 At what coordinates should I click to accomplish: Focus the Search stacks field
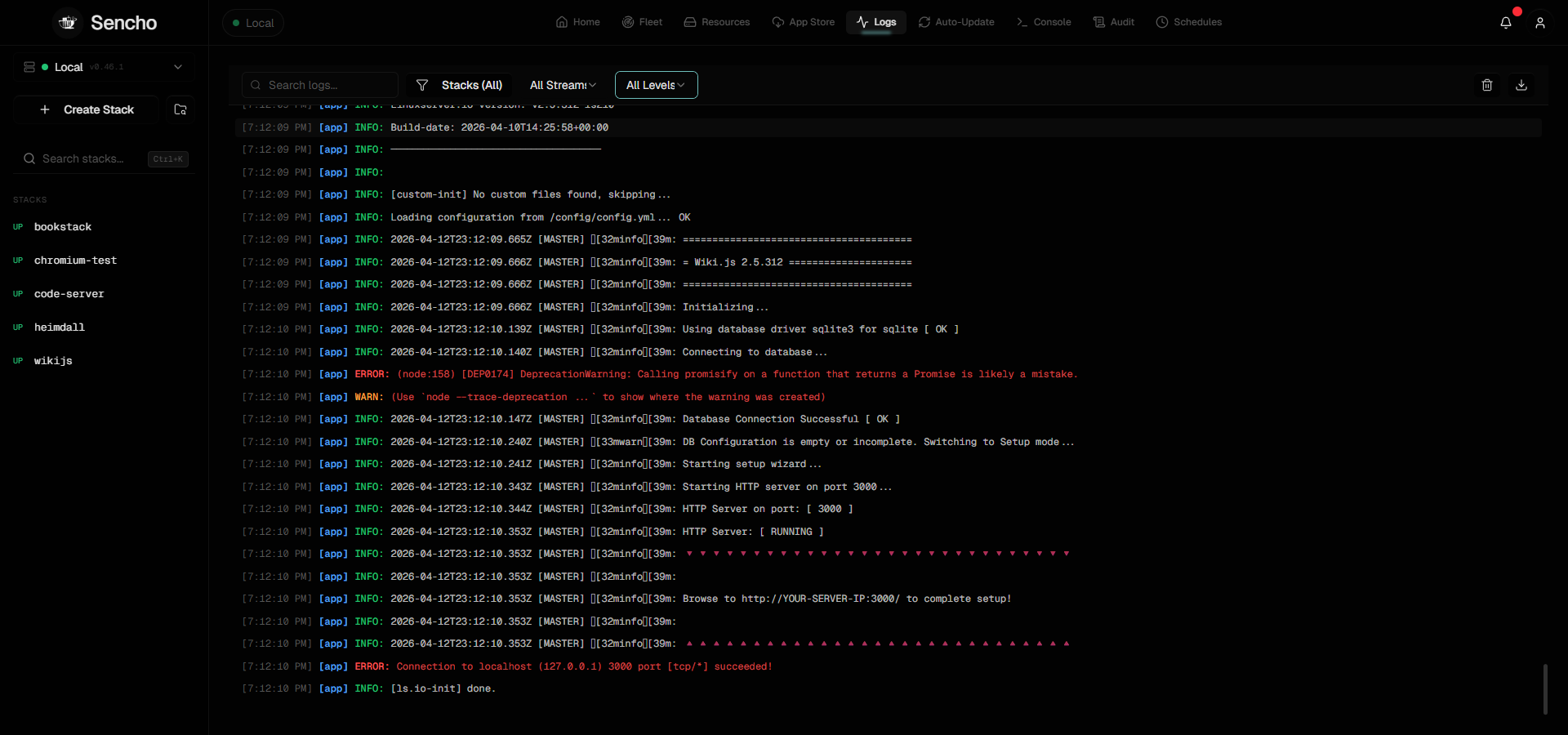[104, 158]
